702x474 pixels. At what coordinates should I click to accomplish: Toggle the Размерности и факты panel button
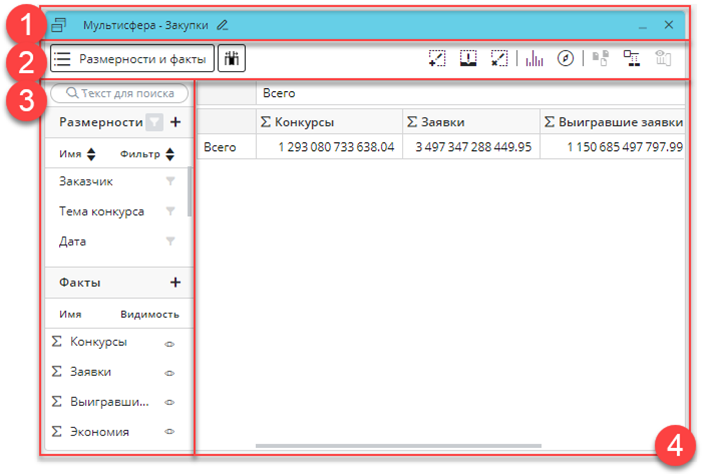tap(132, 59)
